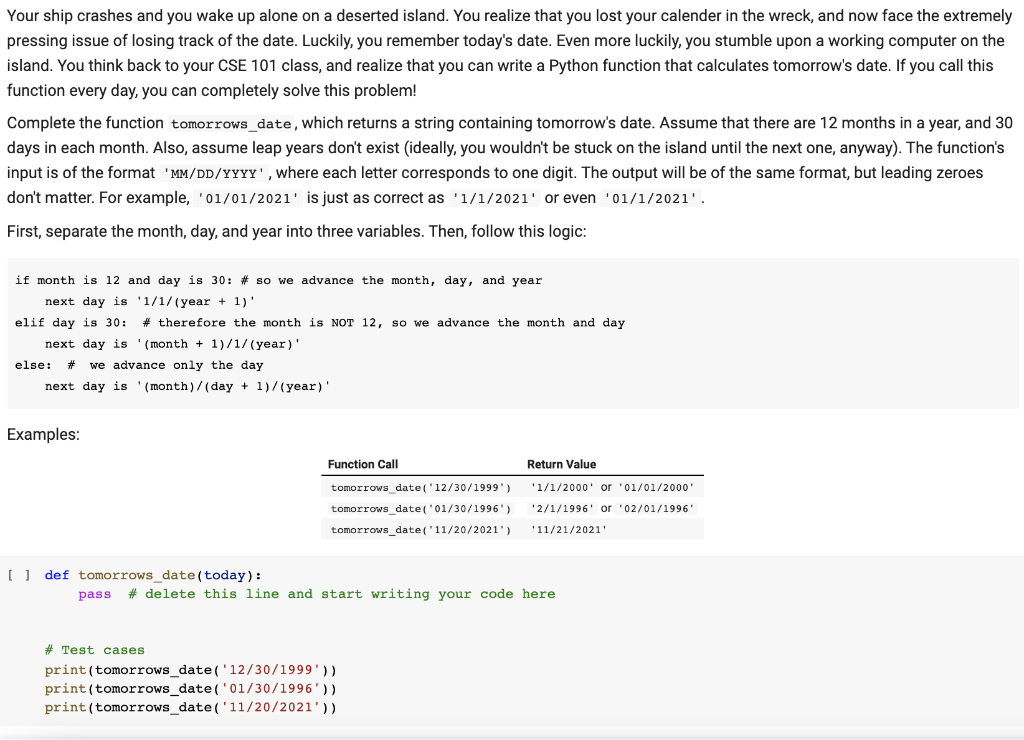Click pseudocode "next day is '(month)/(day + 1)/(year)'"
This screenshot has width=1024, height=740.
coord(187,387)
